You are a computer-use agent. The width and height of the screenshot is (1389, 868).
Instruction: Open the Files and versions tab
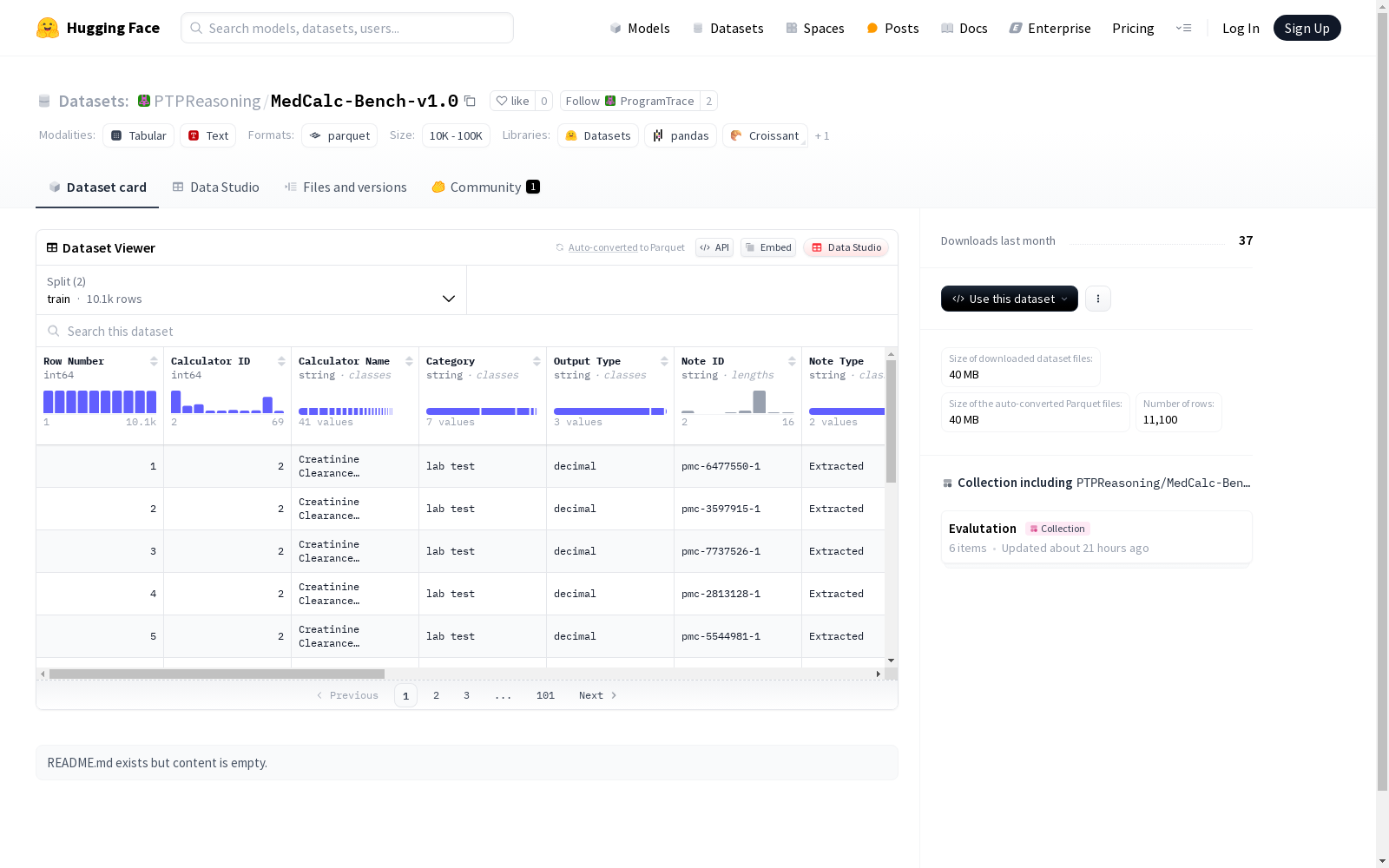[346, 187]
